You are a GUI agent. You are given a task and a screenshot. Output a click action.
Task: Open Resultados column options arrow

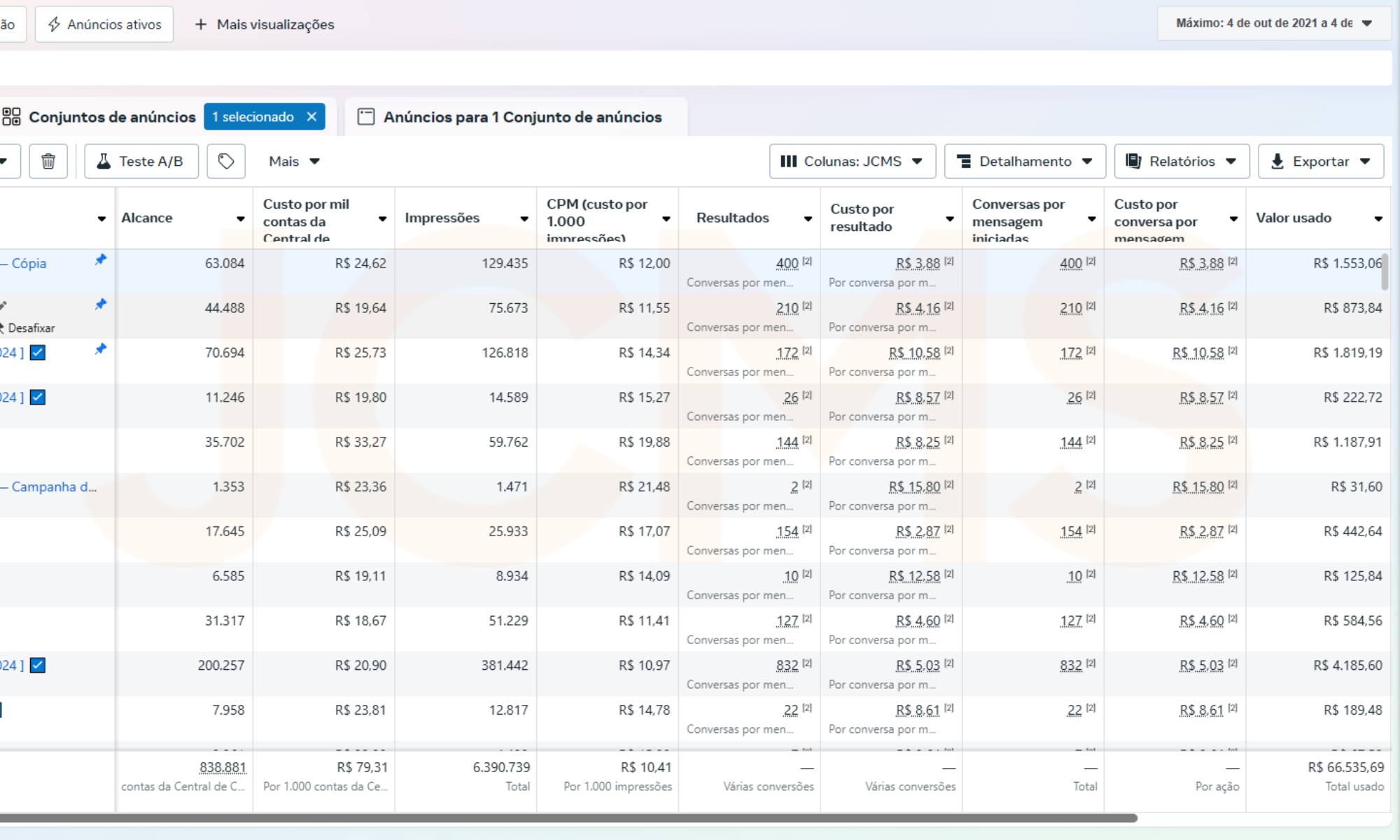click(x=808, y=218)
